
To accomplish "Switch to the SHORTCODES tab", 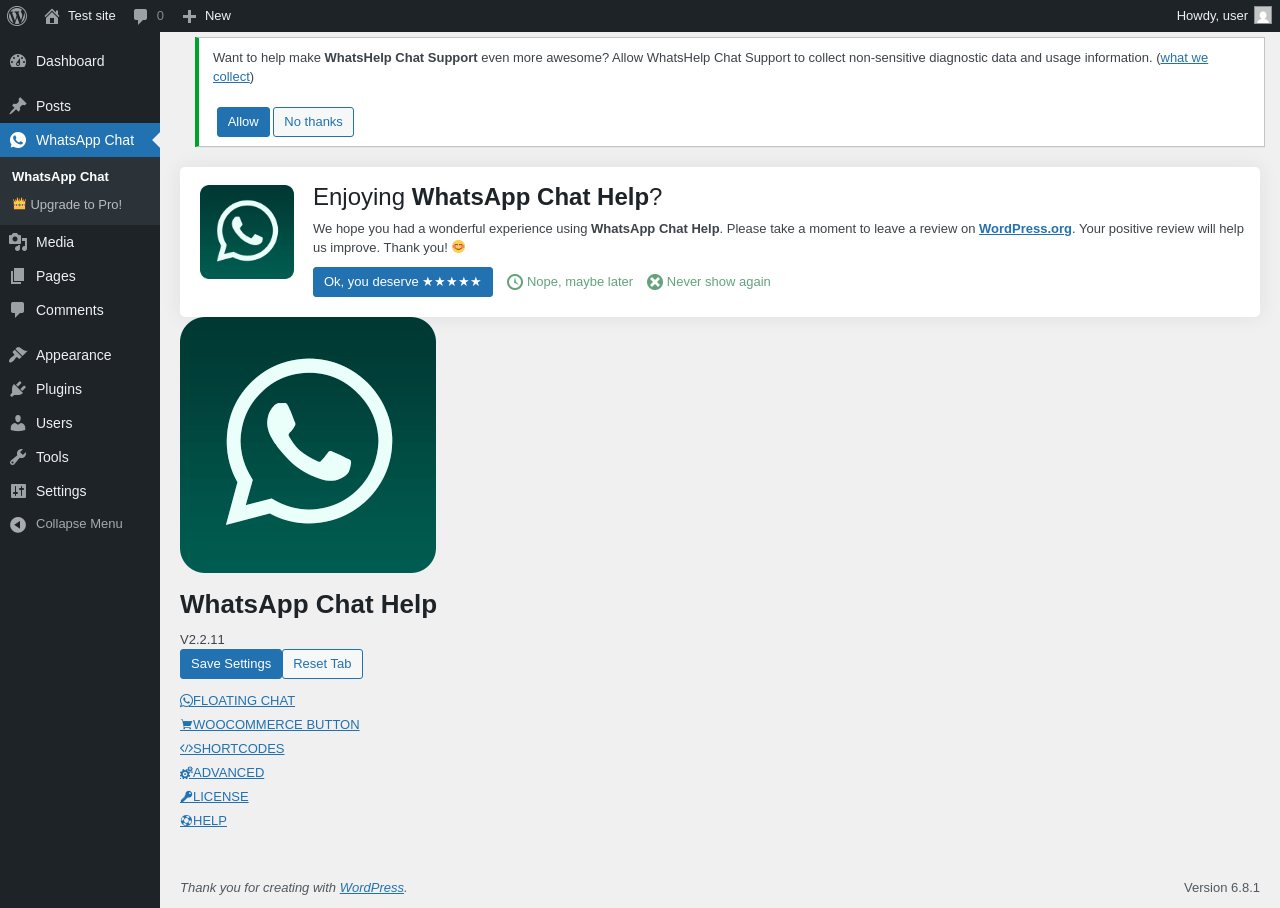I will pos(232,748).
